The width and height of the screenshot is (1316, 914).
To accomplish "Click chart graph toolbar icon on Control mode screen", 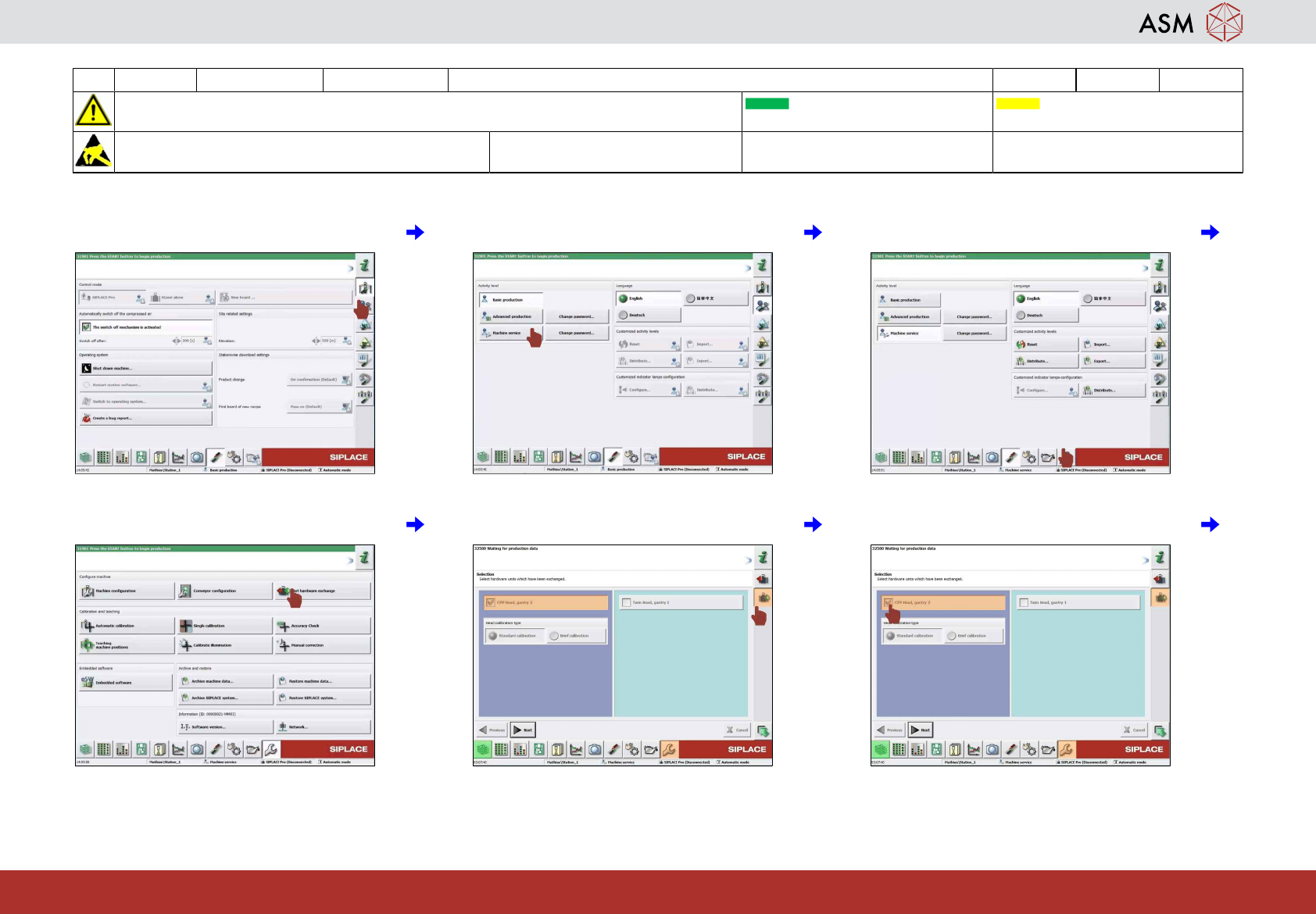I will [x=178, y=457].
